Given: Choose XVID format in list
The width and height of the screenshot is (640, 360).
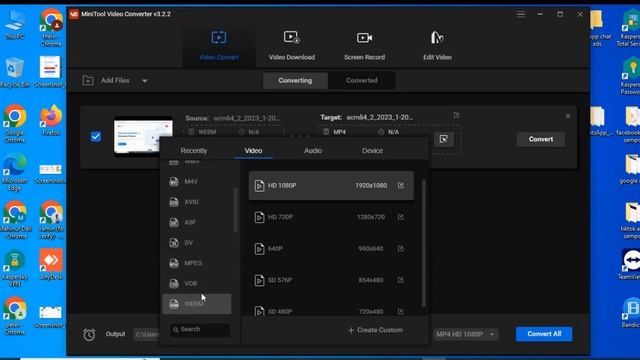Looking at the screenshot, I should click(x=197, y=202).
